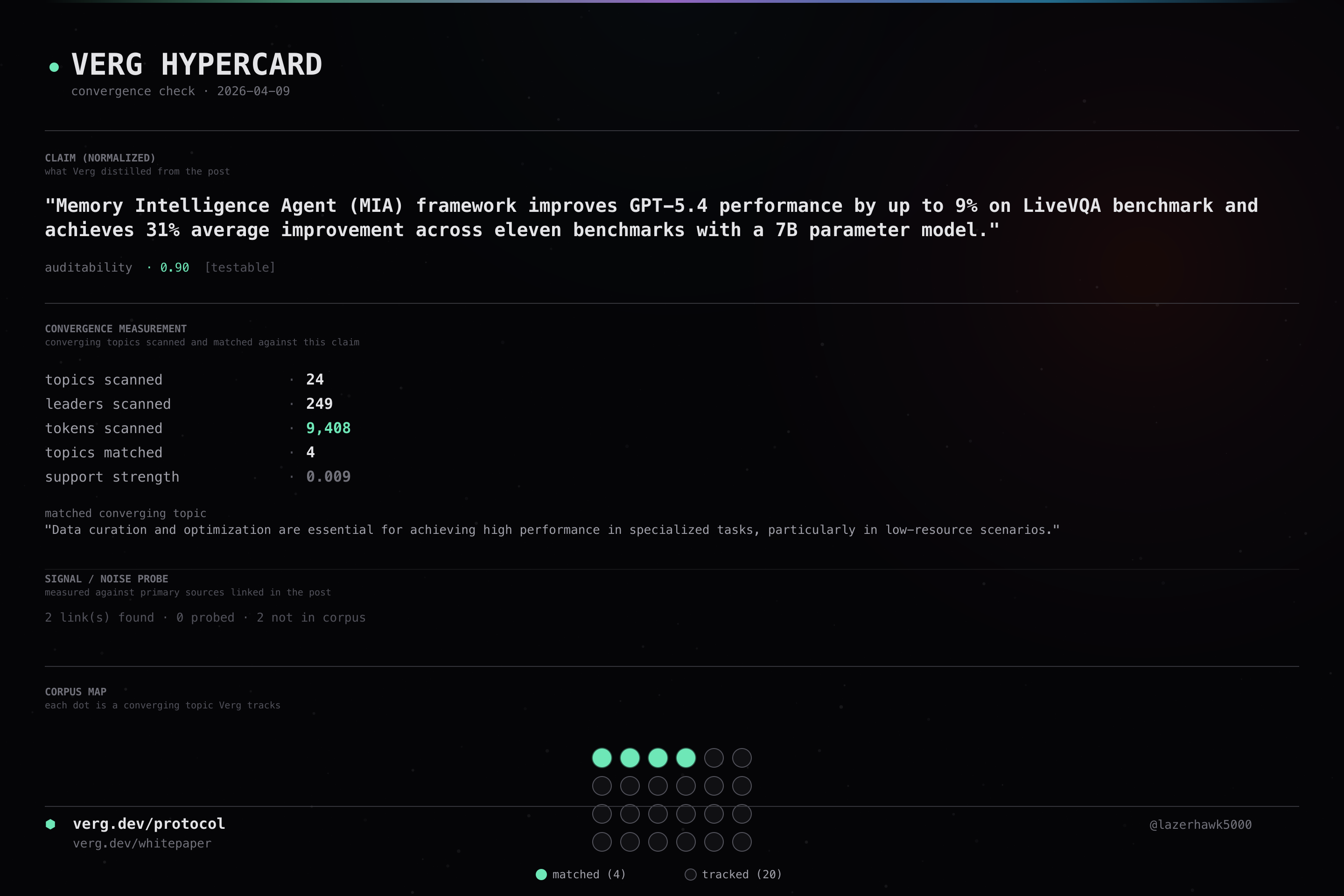Click the hollow tracked legend circle

tap(690, 874)
